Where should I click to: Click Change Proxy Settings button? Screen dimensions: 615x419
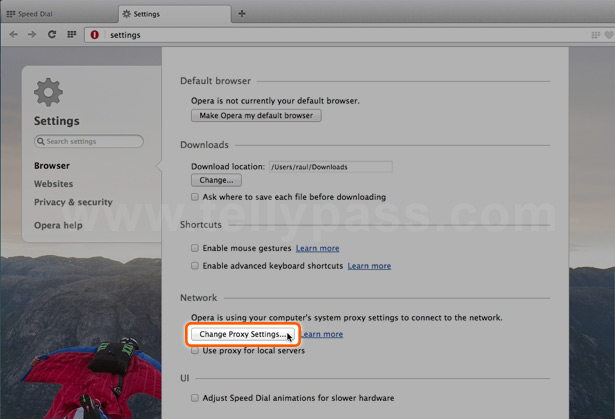tap(242, 334)
